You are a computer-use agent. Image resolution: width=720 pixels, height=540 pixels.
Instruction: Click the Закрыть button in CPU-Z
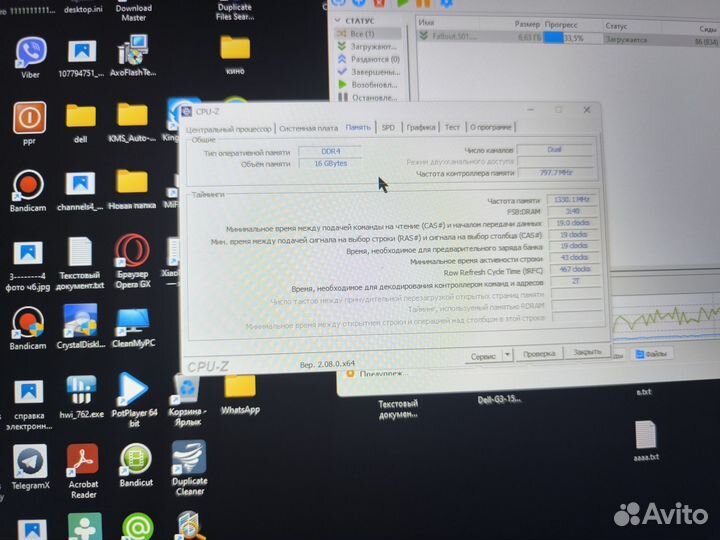tap(587, 352)
